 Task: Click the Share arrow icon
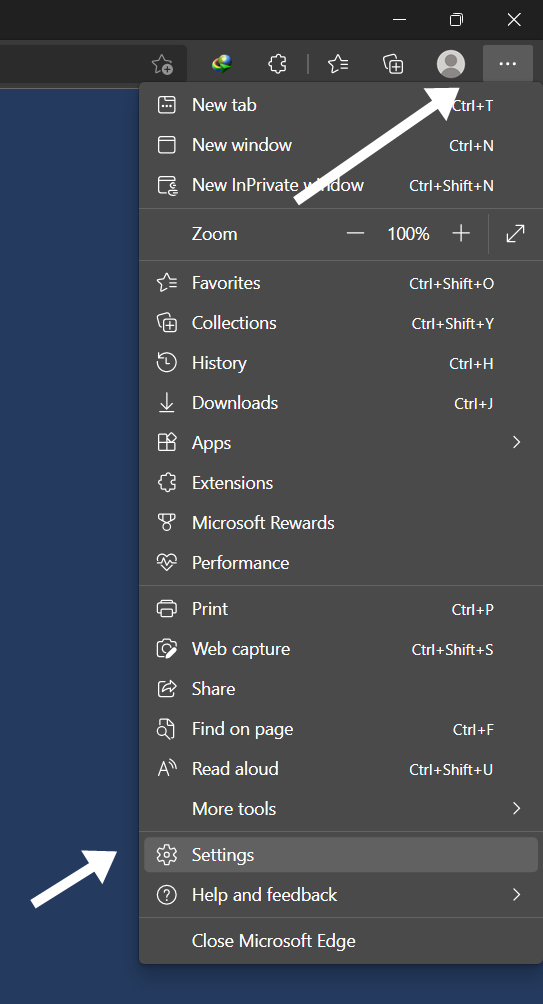click(x=166, y=689)
